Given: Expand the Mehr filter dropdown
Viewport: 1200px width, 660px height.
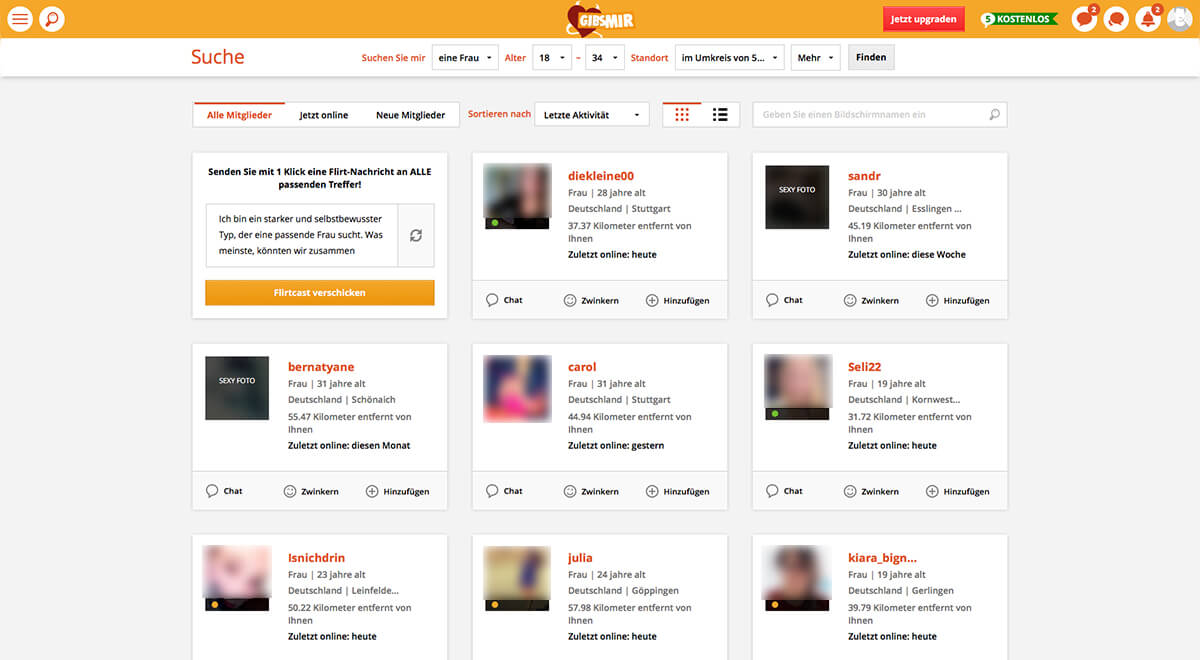Looking at the screenshot, I should [815, 58].
